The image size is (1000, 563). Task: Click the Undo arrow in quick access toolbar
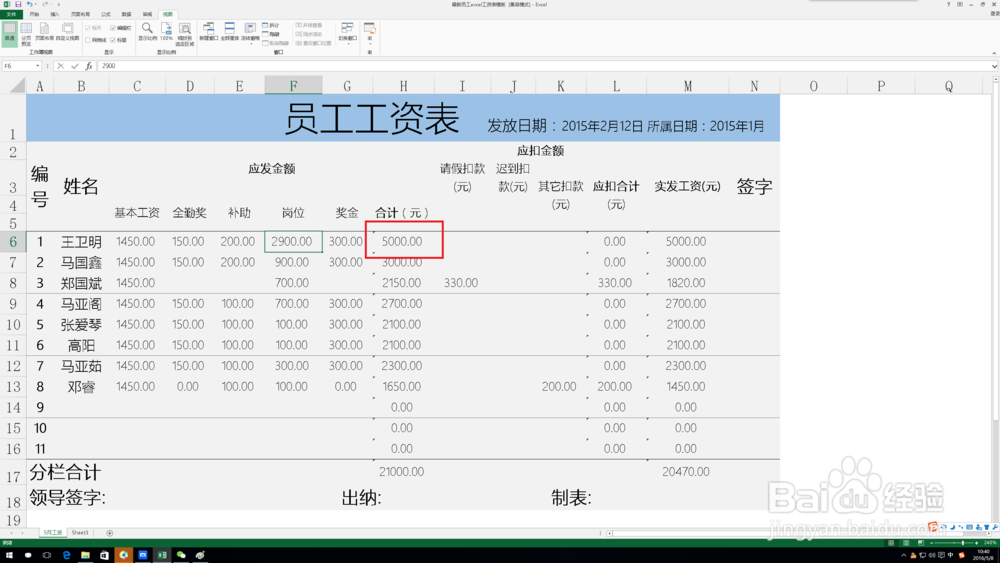point(29,4)
